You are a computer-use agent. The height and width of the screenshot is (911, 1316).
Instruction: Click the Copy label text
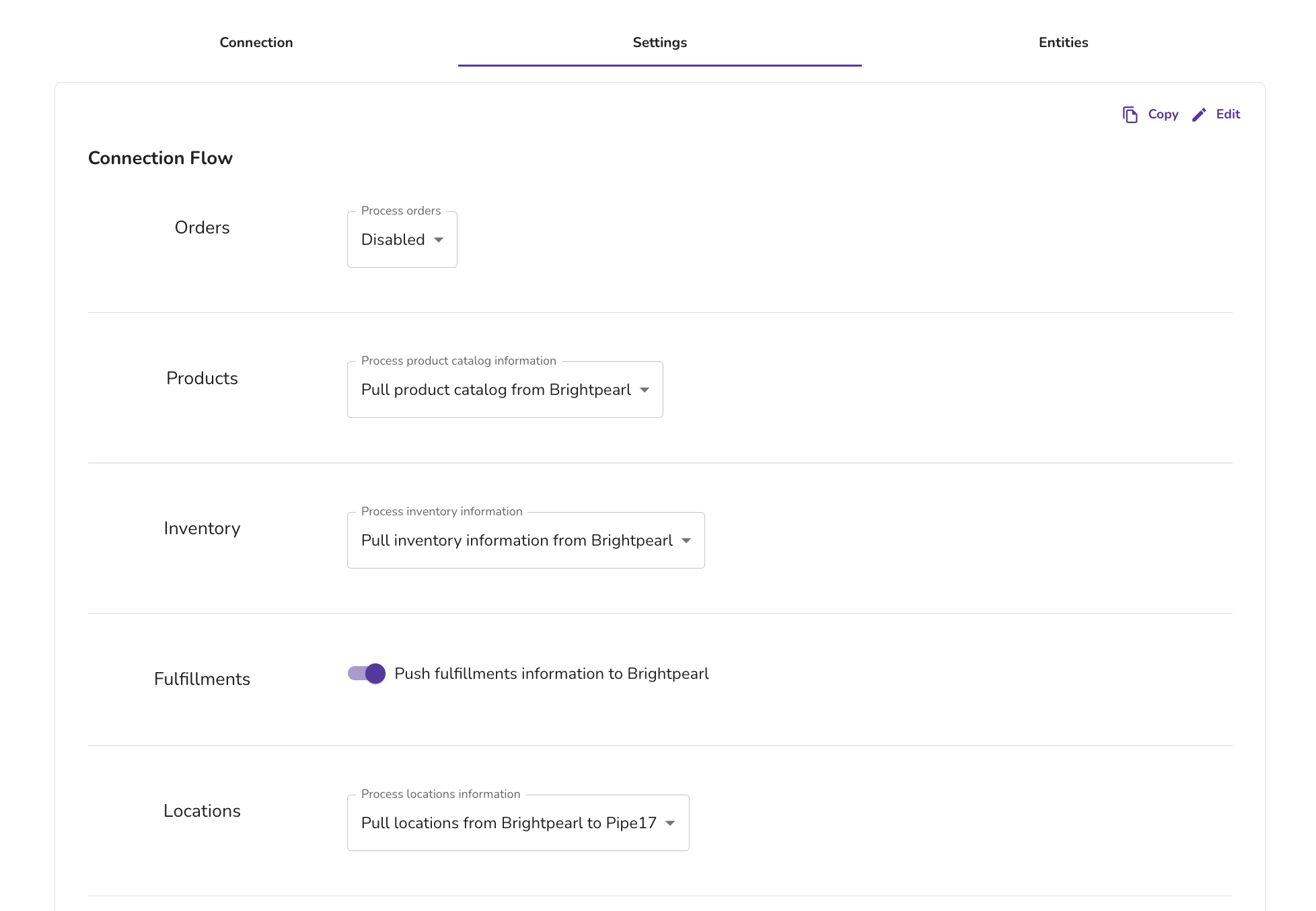pyautogui.click(x=1163, y=114)
